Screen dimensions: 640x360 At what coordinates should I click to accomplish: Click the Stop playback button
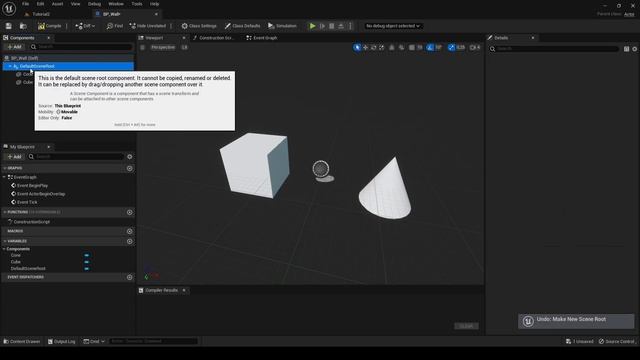click(331, 26)
